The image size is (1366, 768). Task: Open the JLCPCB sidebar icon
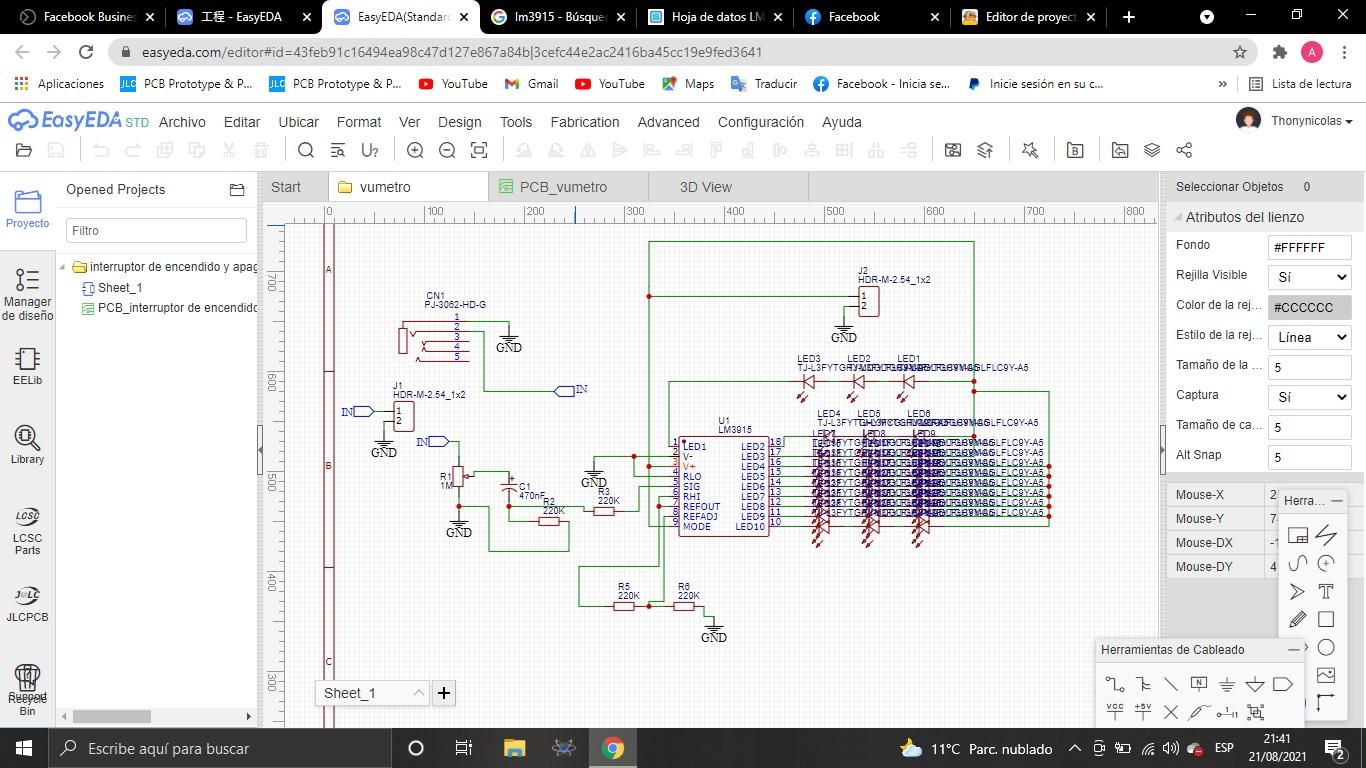tap(27, 603)
